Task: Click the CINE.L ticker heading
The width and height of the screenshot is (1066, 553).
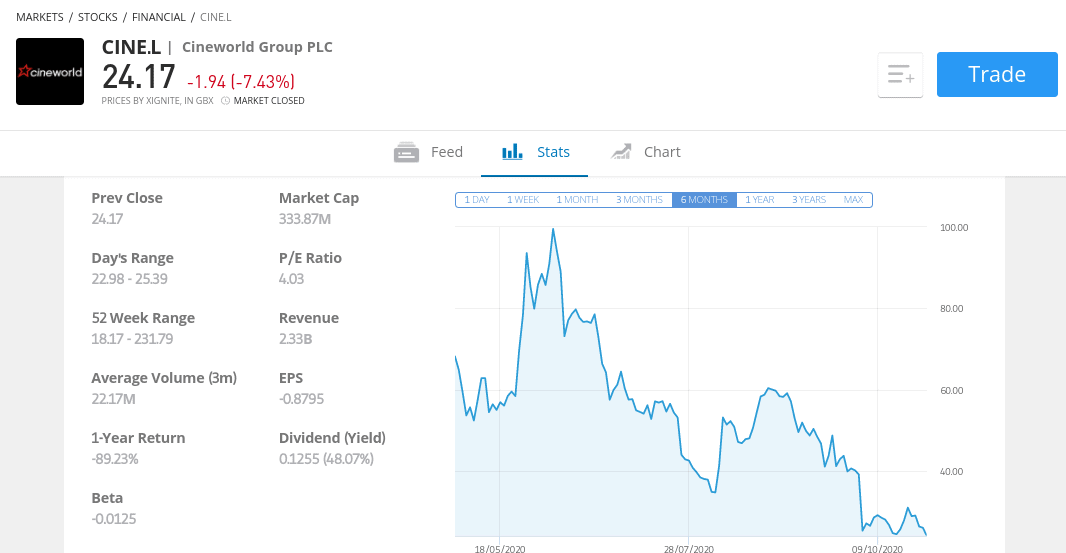Action: click(x=131, y=47)
